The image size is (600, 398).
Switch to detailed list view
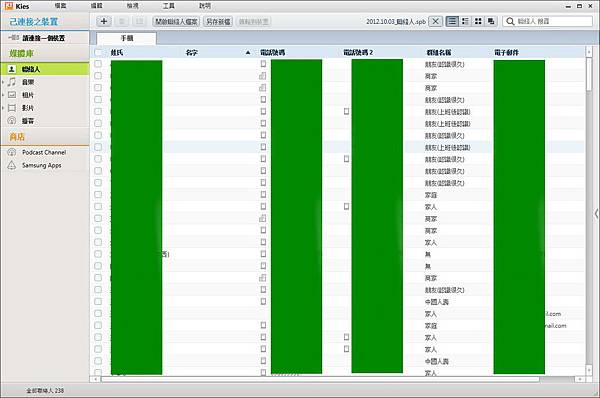(465, 21)
